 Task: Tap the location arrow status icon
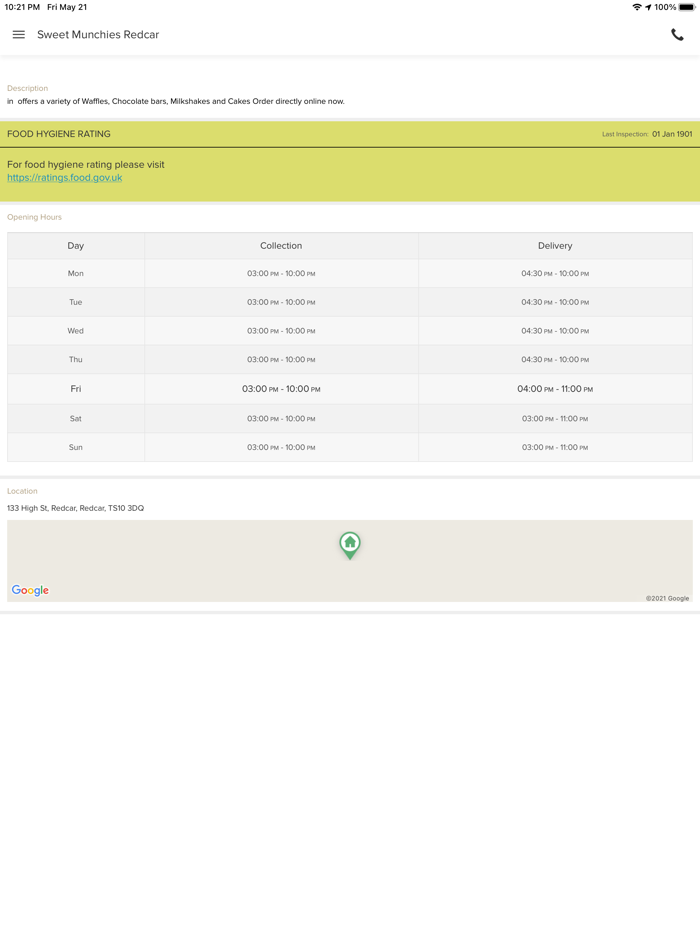(648, 7)
